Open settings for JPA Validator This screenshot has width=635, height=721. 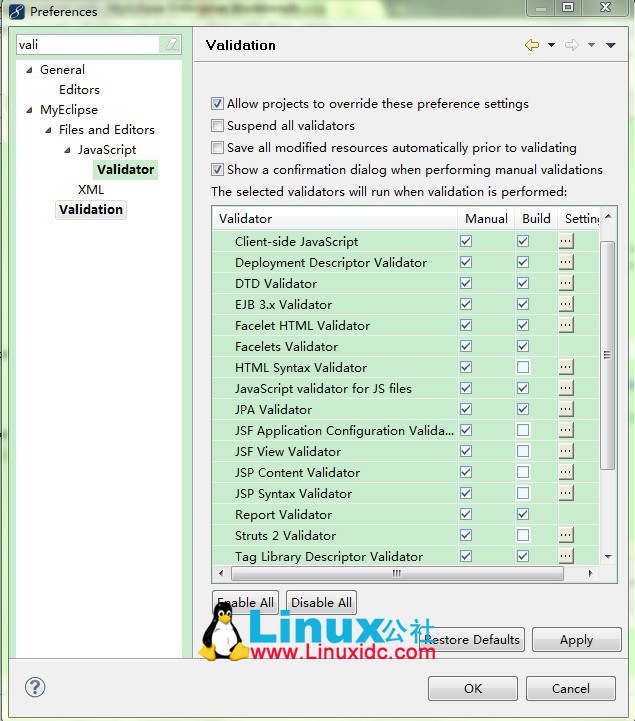point(566,409)
